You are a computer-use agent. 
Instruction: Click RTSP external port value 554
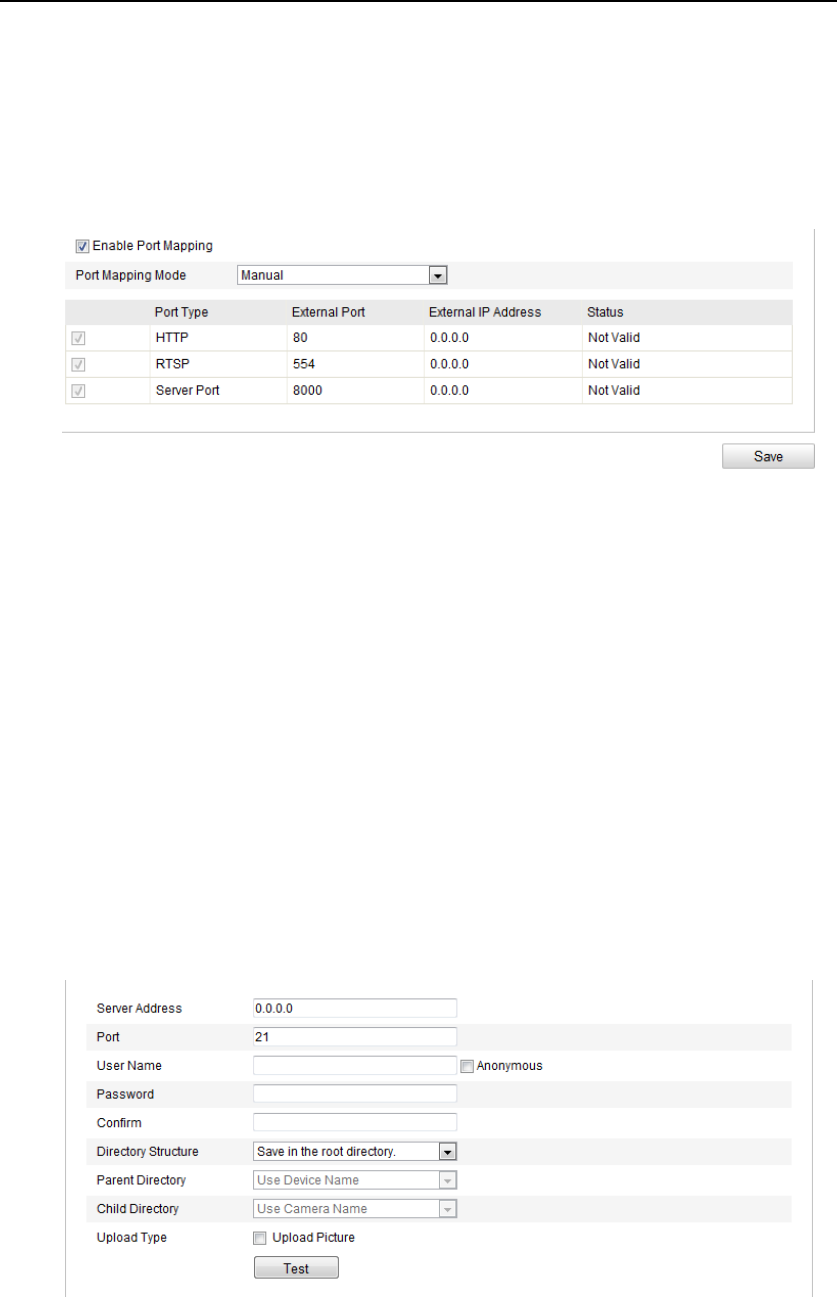[303, 364]
